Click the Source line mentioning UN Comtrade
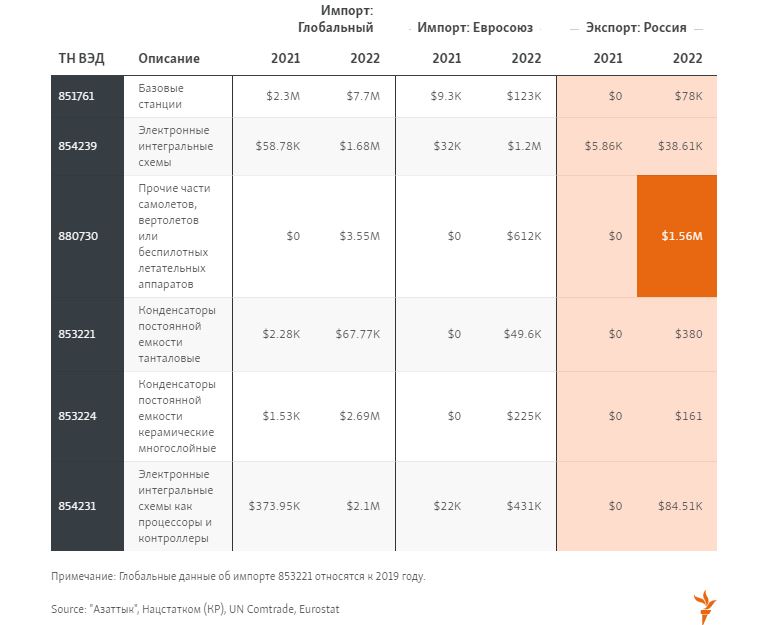This screenshot has width=776, height=625. point(195,609)
